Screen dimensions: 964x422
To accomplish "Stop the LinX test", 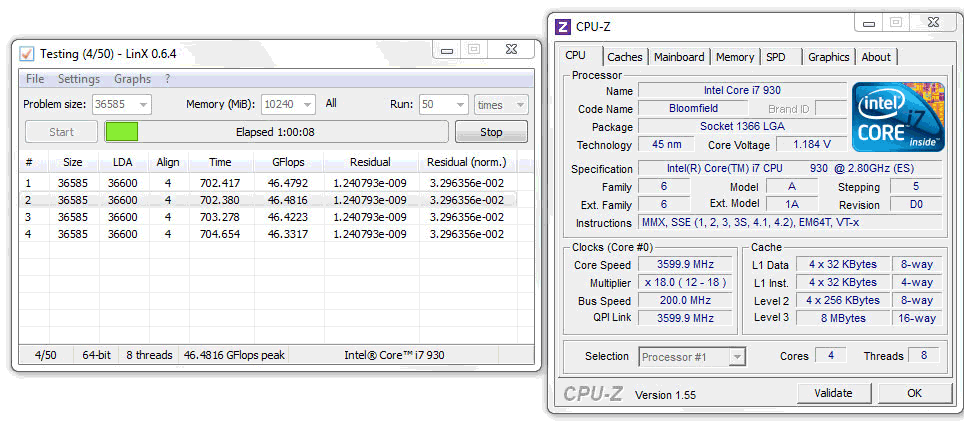I will tap(491, 132).
